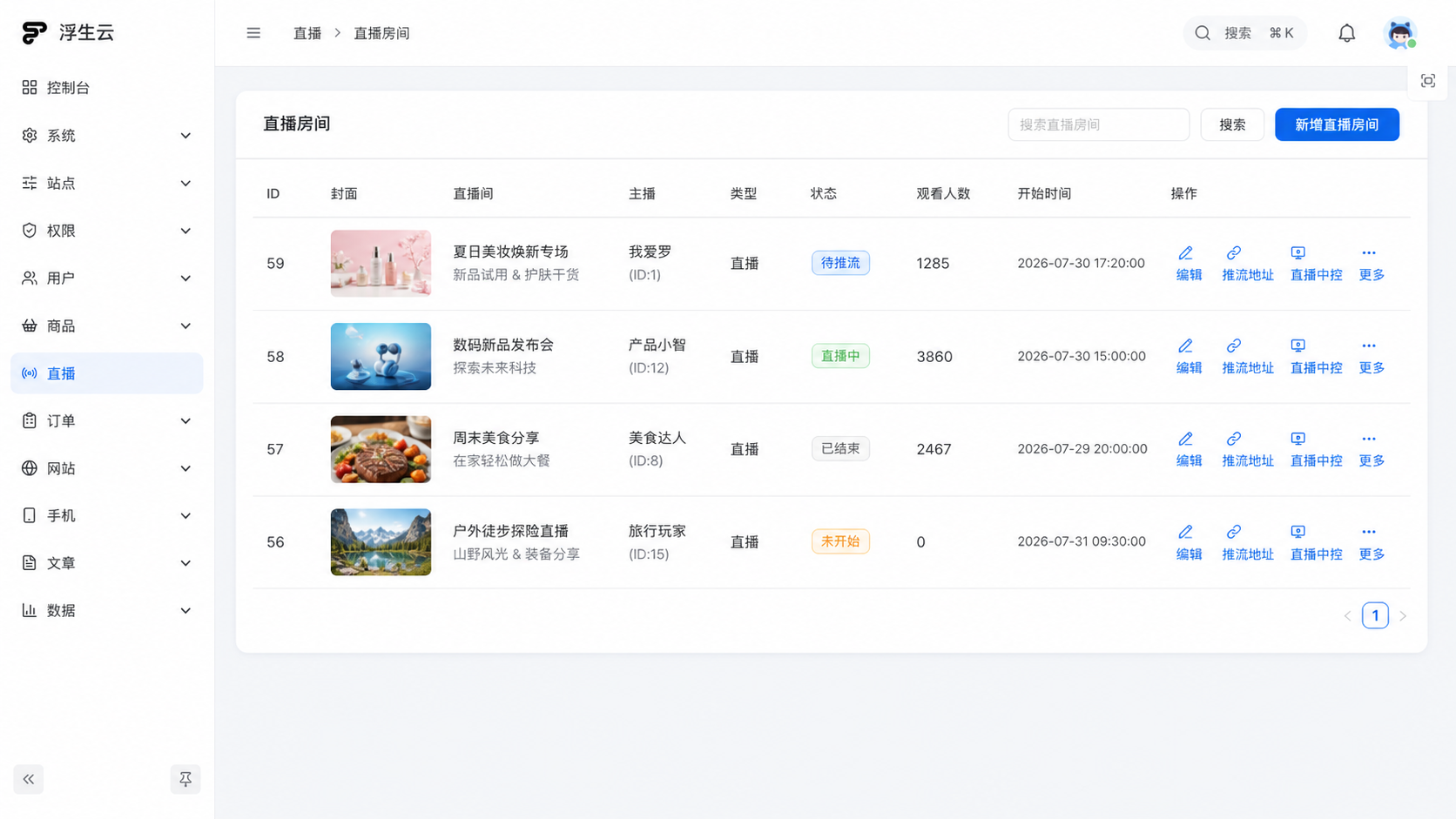Screen dimensions: 1456x819
Task: Open 更多 menu for 数码新品发布会
Action: click(x=1372, y=357)
